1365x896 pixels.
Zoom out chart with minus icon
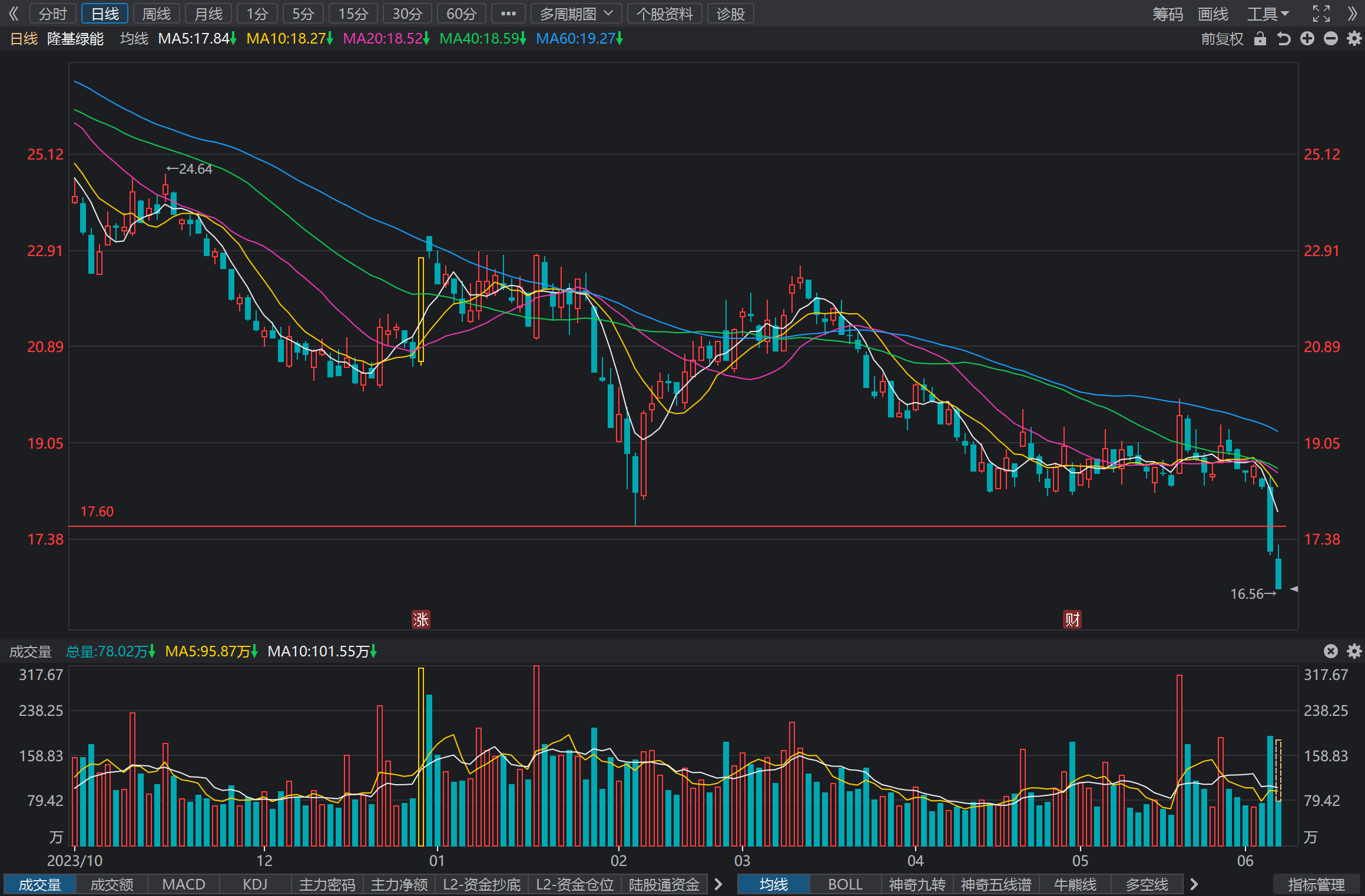click(1331, 39)
